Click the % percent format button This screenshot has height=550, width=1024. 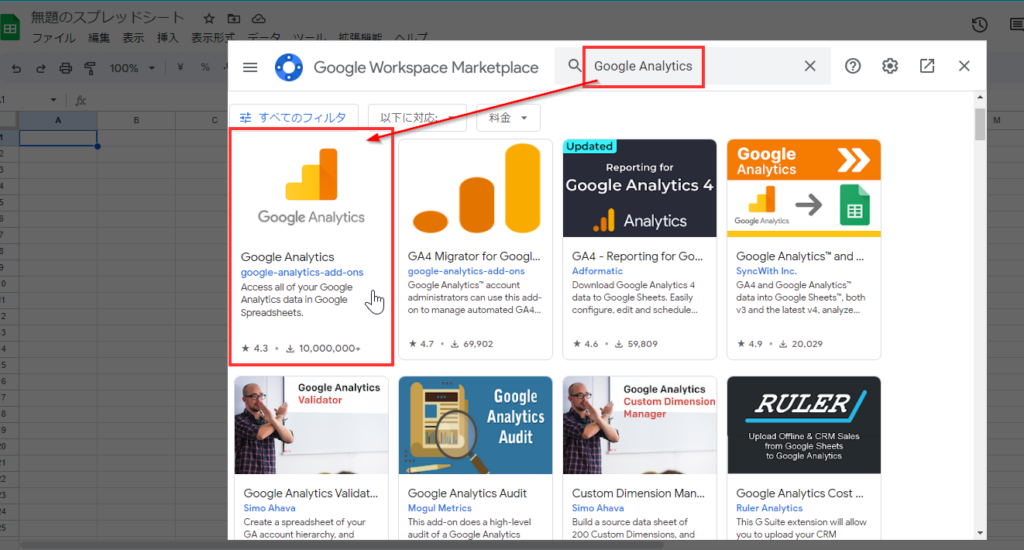[205, 67]
